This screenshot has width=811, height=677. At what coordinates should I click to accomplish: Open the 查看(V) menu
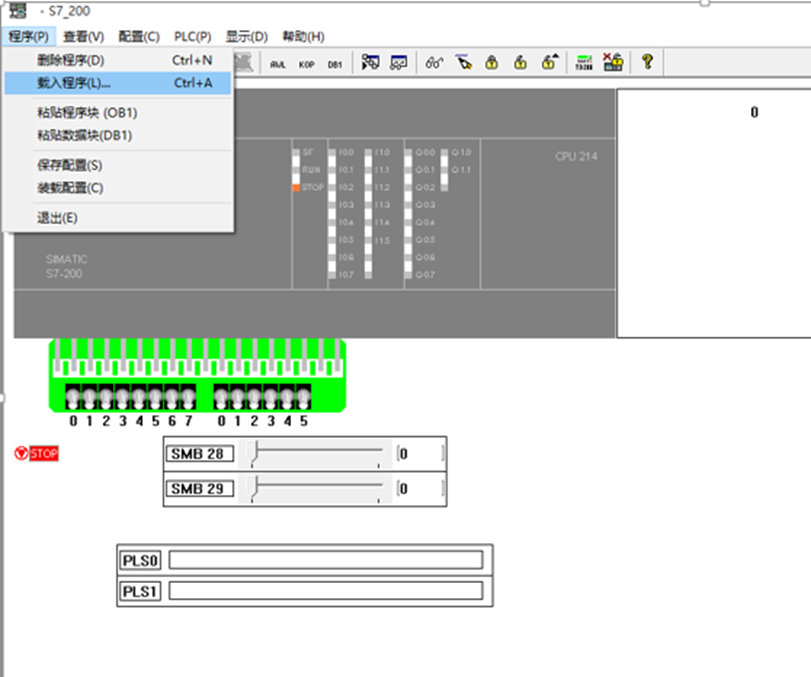pyautogui.click(x=83, y=37)
